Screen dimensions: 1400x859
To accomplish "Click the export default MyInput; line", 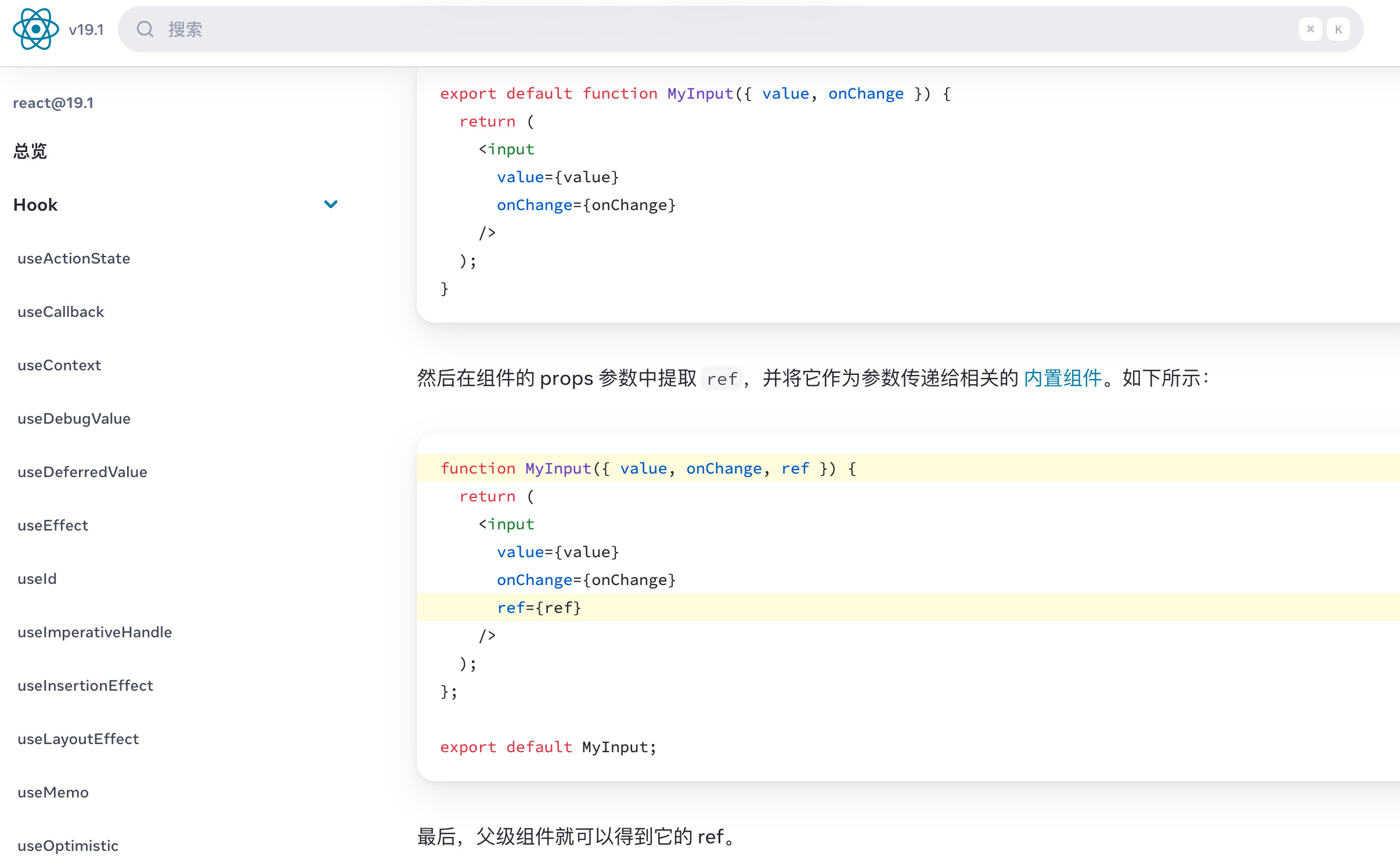I will tap(548, 746).
